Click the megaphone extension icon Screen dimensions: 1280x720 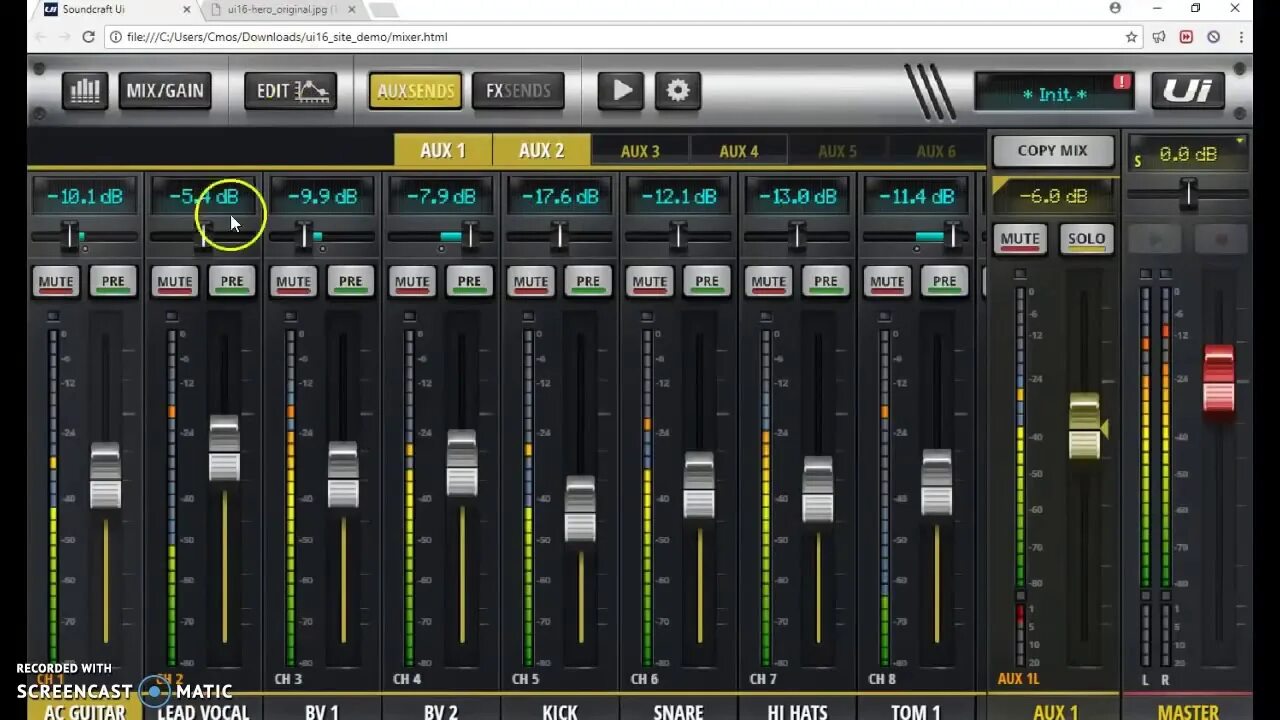point(1159,37)
